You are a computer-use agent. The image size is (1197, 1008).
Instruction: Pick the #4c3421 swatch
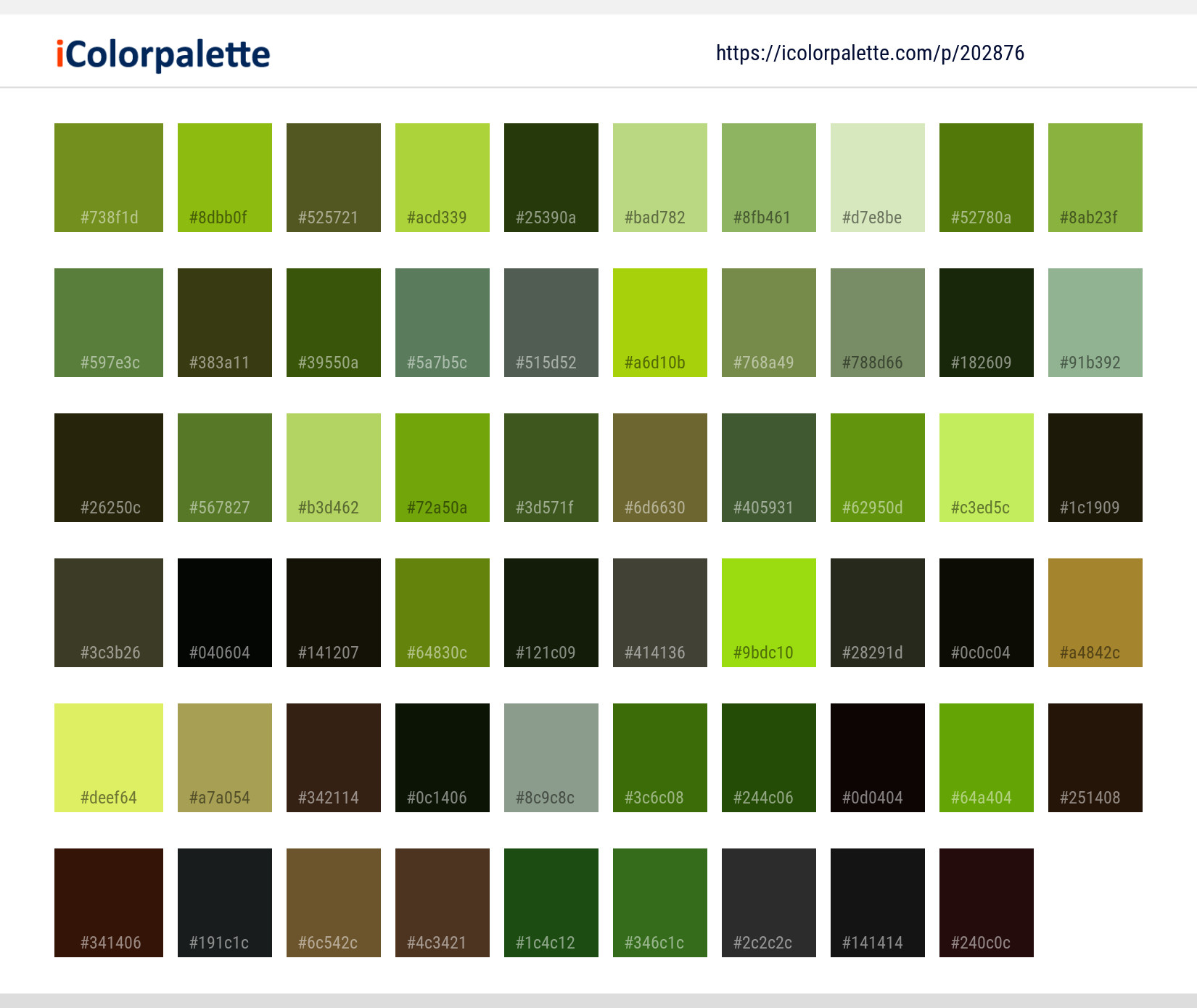tap(443, 903)
